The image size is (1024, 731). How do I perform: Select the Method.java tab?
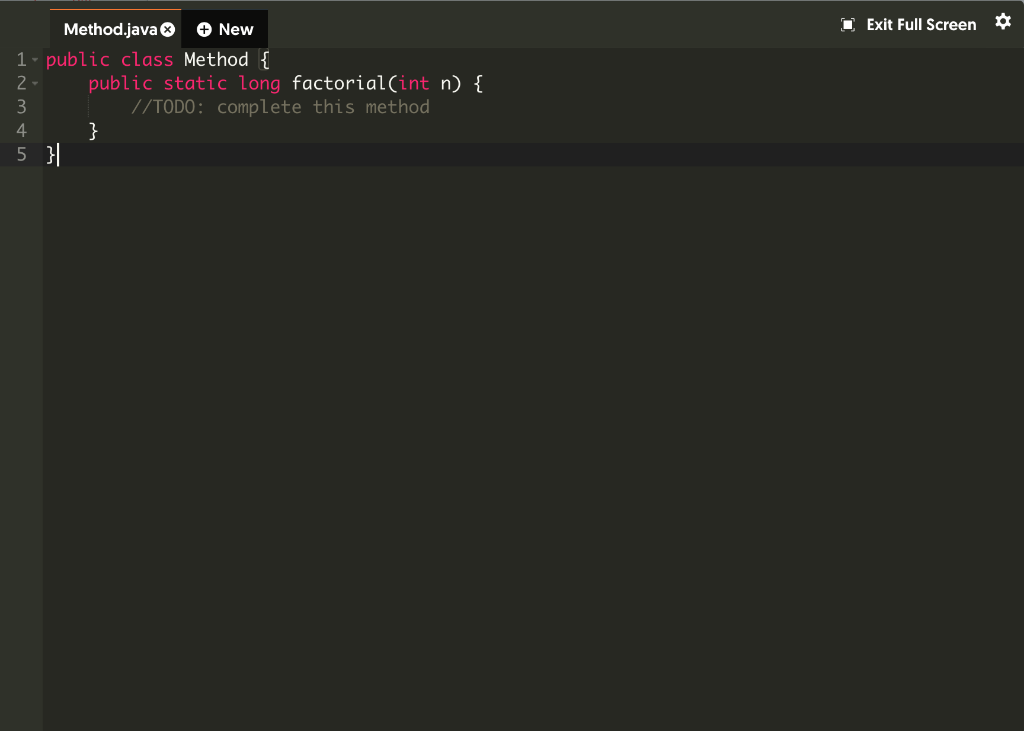click(x=110, y=29)
